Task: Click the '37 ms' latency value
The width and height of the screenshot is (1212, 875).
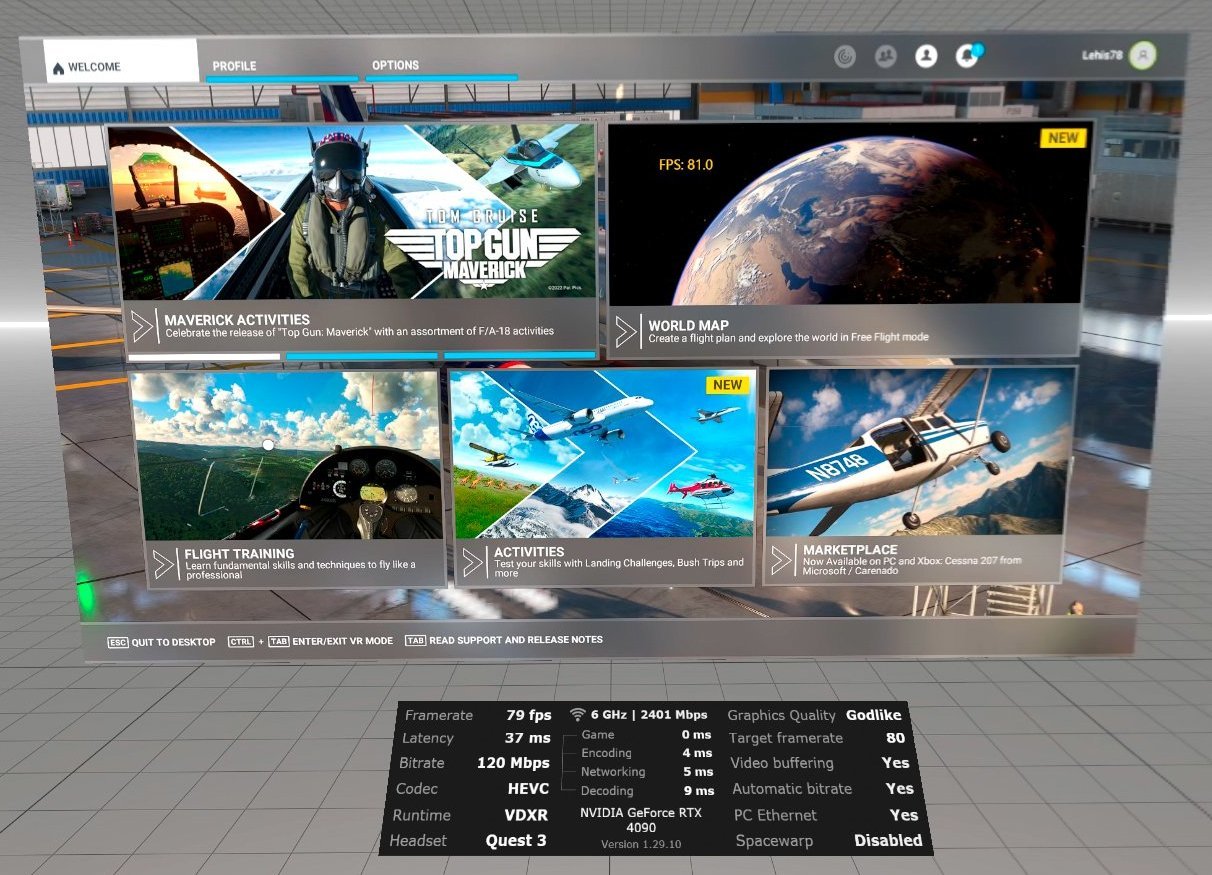Action: point(528,738)
